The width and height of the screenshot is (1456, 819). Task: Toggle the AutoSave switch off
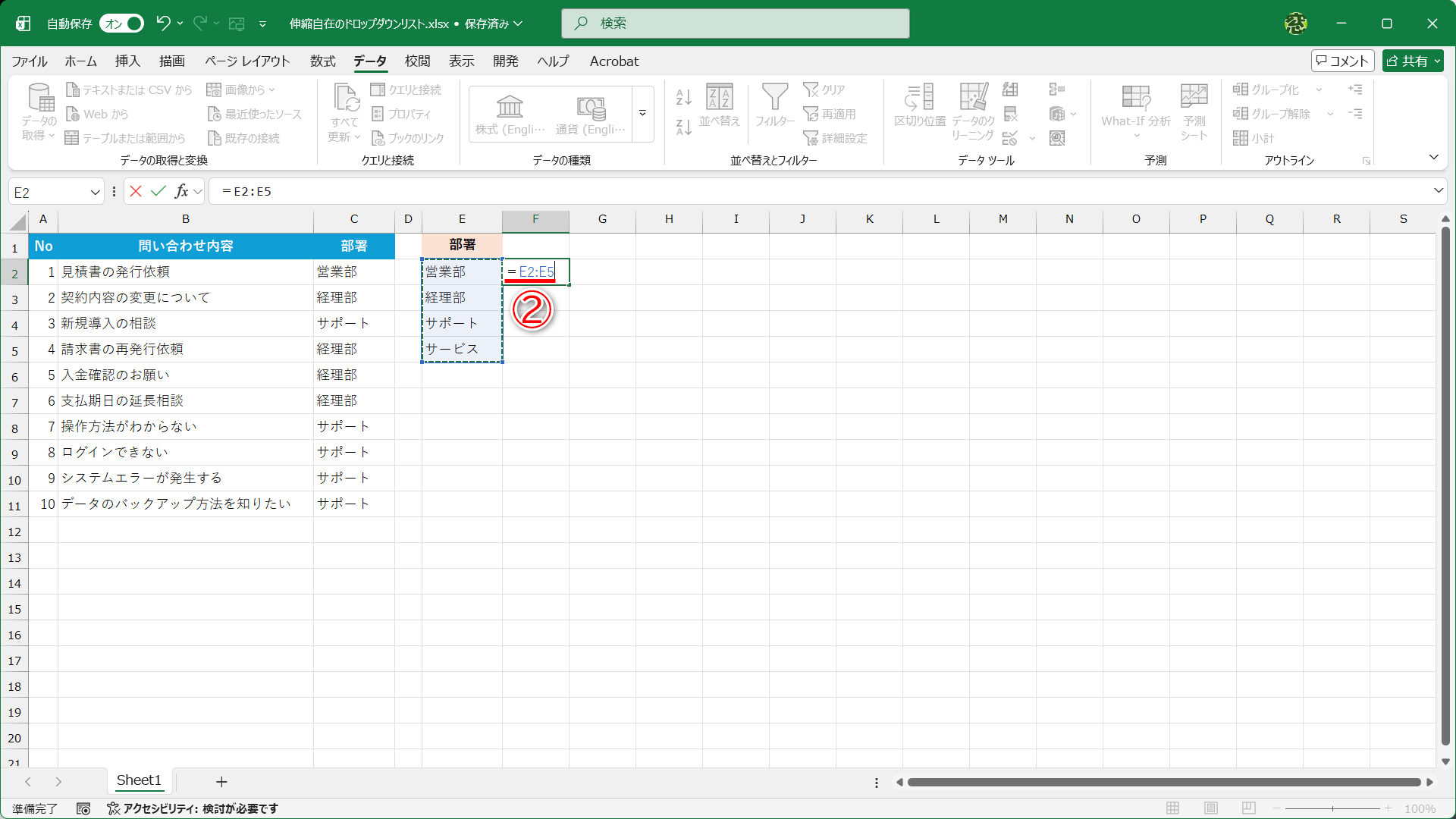coord(121,24)
